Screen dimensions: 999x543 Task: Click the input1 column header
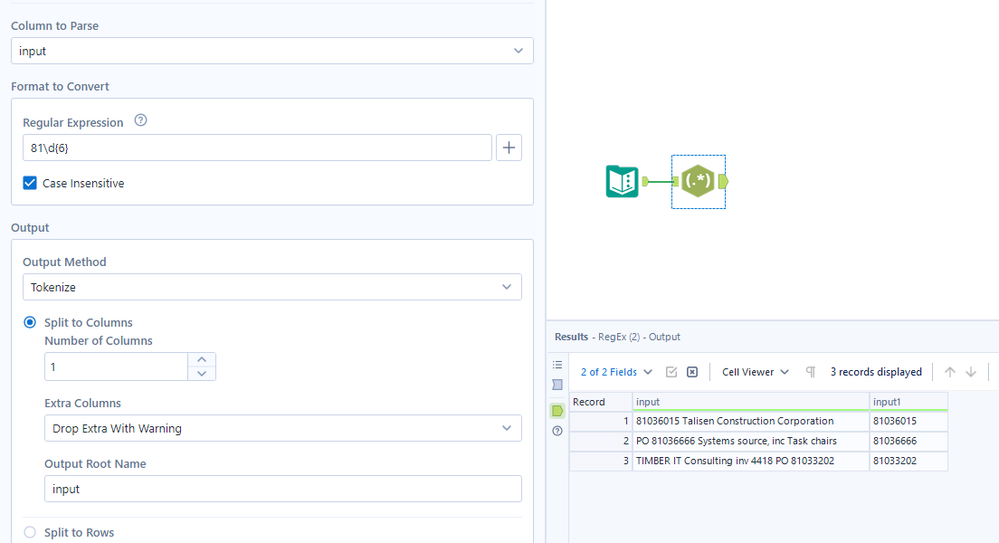[909, 402]
